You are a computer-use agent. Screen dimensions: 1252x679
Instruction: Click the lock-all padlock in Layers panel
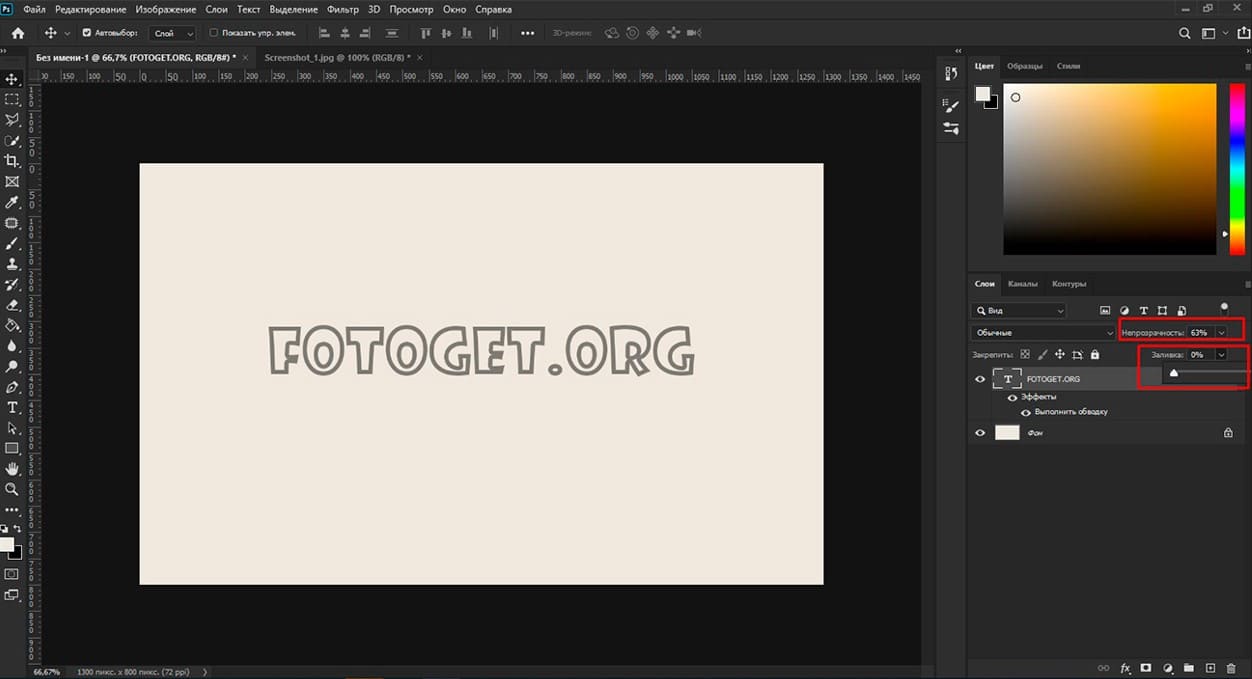pos(1095,354)
